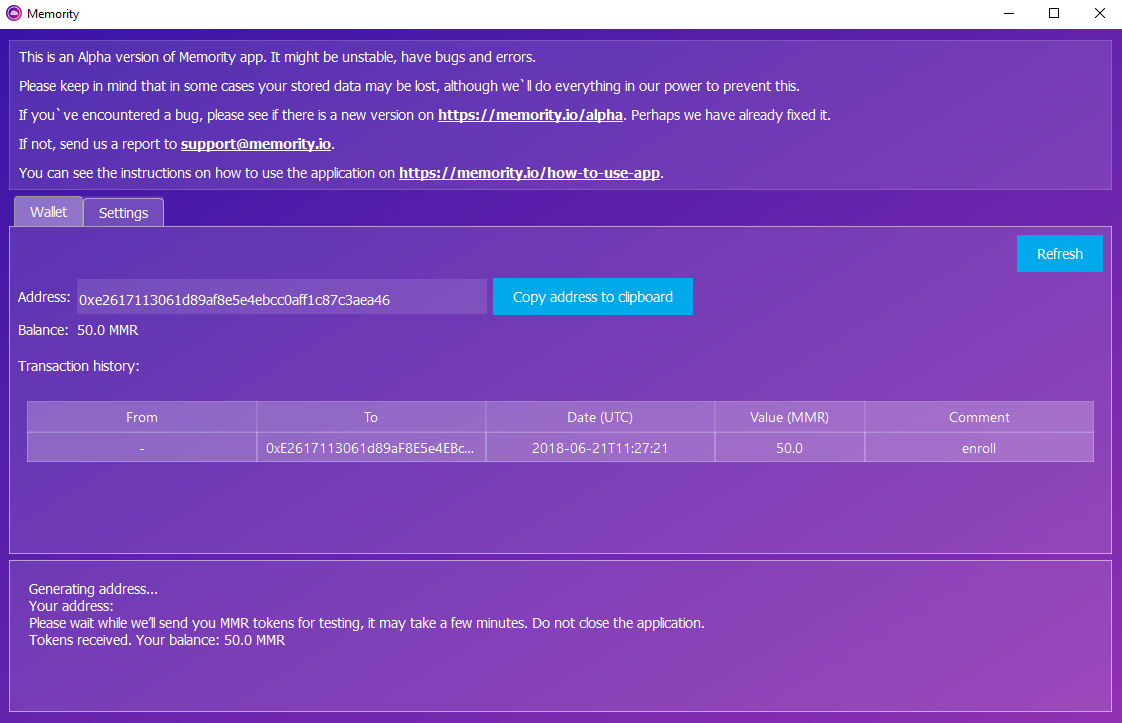This screenshot has height=723, width=1122.
Task: Select the 0xE2617113061d89aF8E5e4EBc... To cell
Action: [371, 448]
